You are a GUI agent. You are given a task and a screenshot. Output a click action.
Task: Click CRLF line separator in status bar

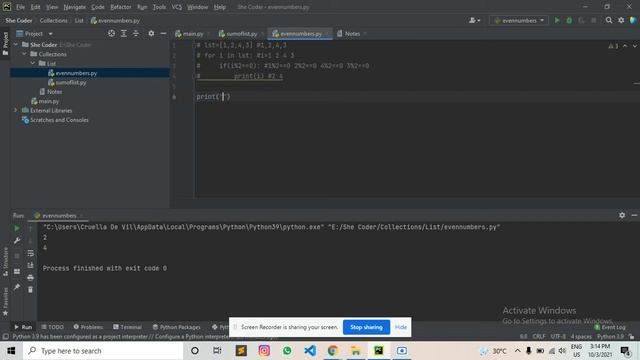click(539, 337)
